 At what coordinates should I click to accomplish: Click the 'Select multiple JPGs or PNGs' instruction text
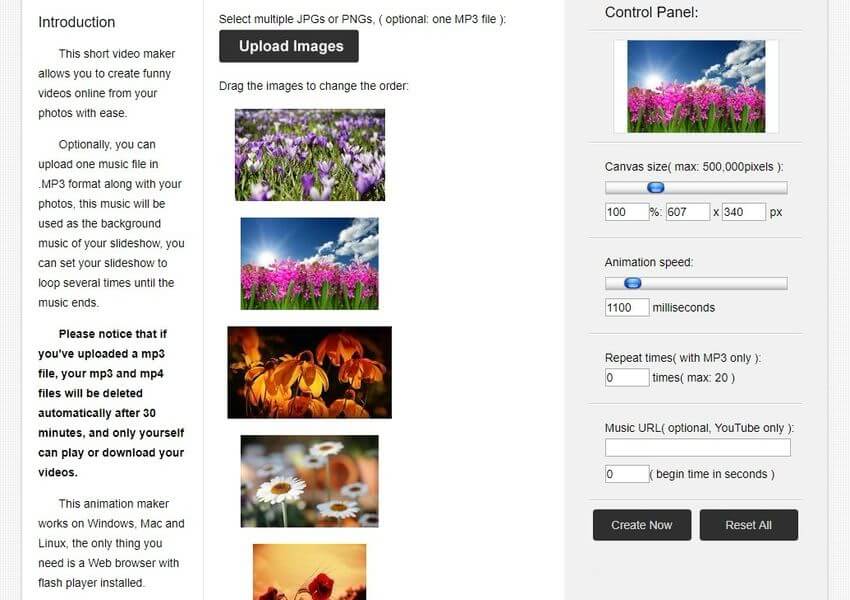[x=362, y=19]
